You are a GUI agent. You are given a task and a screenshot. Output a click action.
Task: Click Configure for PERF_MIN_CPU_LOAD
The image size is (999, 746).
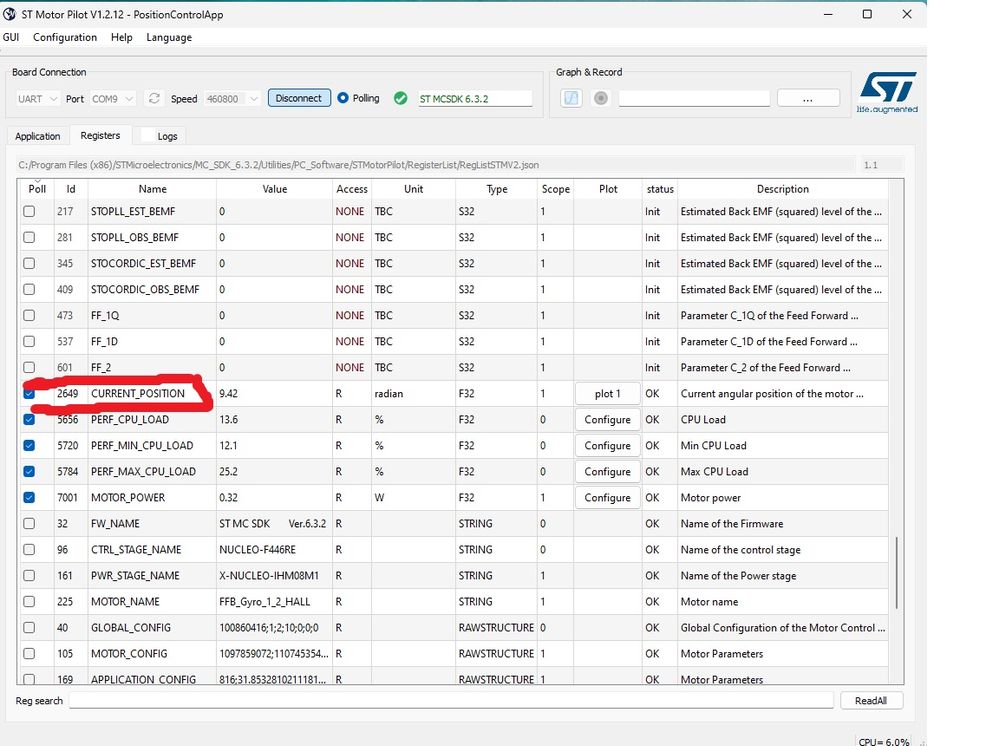click(x=607, y=445)
